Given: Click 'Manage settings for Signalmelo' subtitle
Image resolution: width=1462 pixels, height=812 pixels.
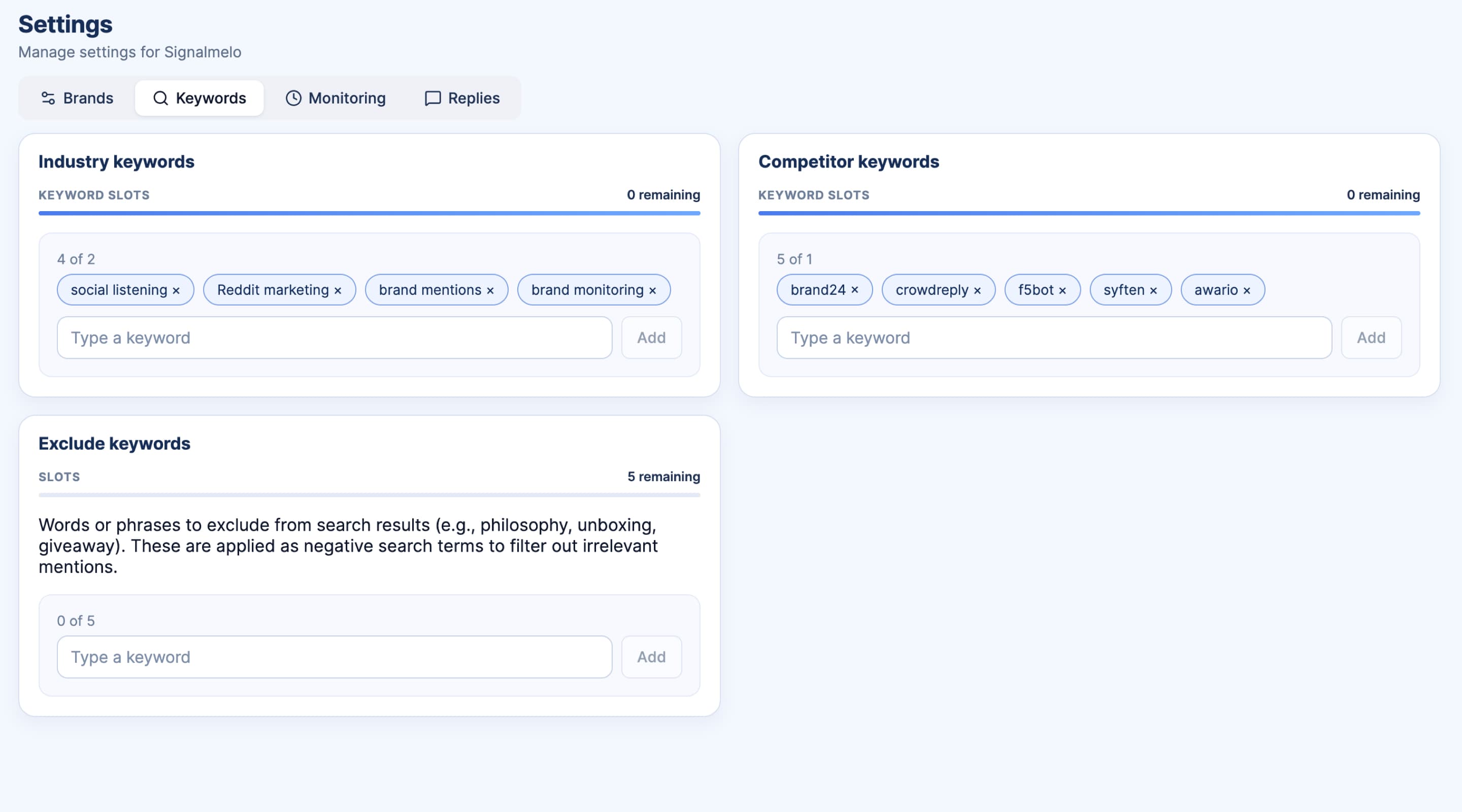Looking at the screenshot, I should click(x=130, y=52).
